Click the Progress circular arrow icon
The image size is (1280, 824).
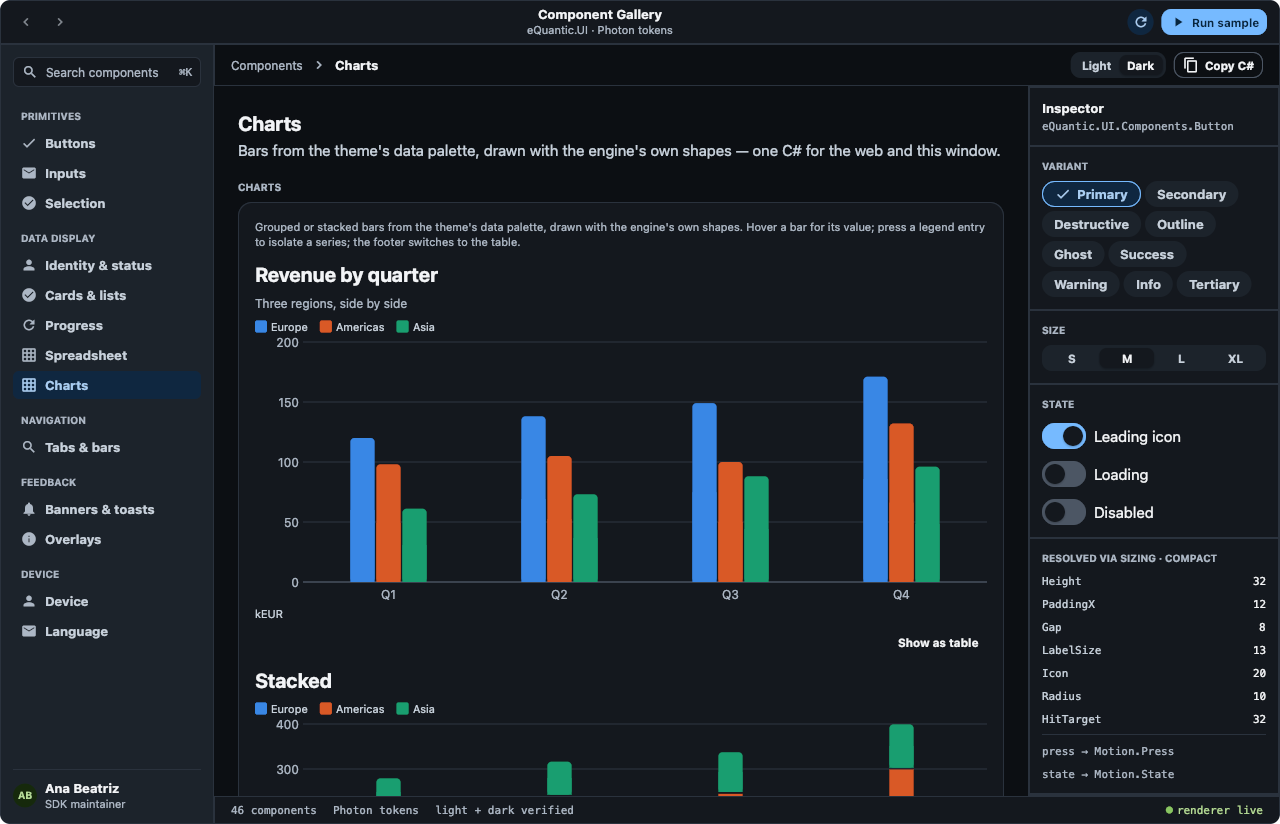coord(29,325)
